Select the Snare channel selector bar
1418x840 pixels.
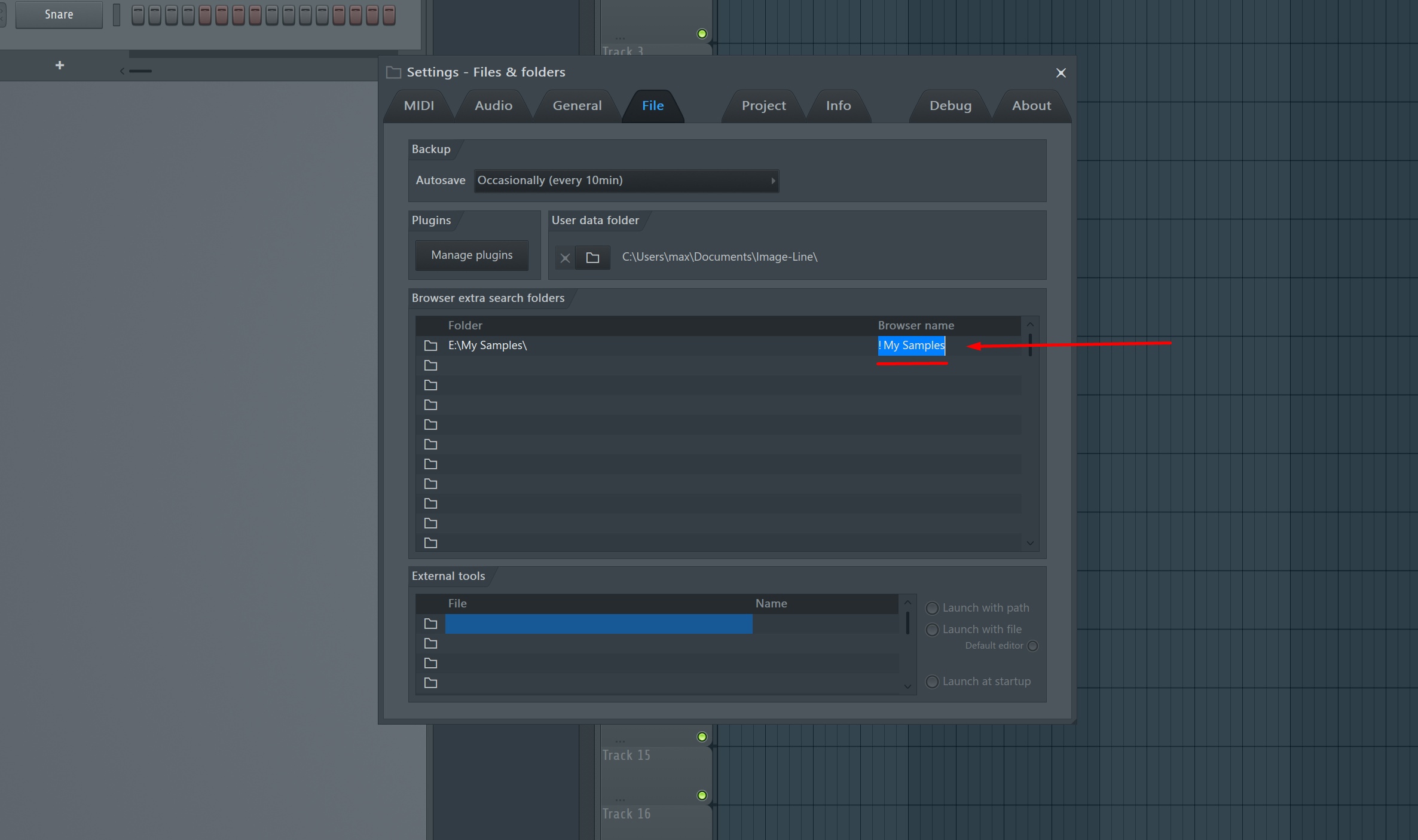[x=117, y=15]
